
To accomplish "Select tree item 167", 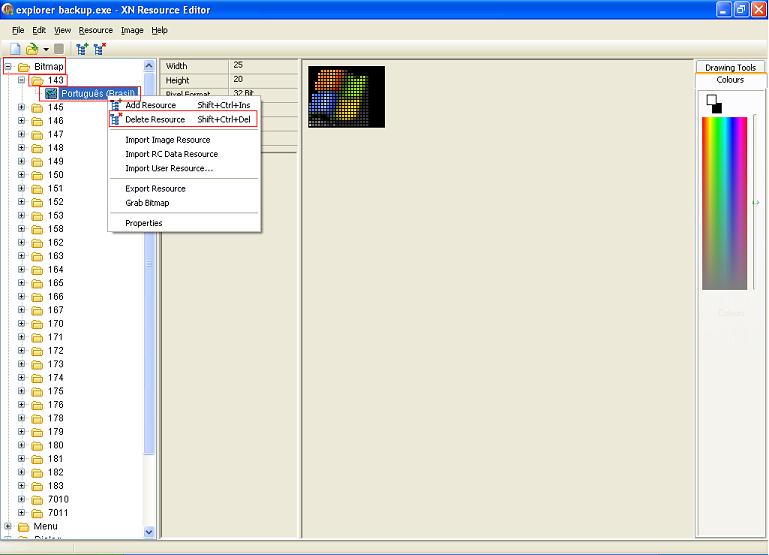I will tap(55, 310).
